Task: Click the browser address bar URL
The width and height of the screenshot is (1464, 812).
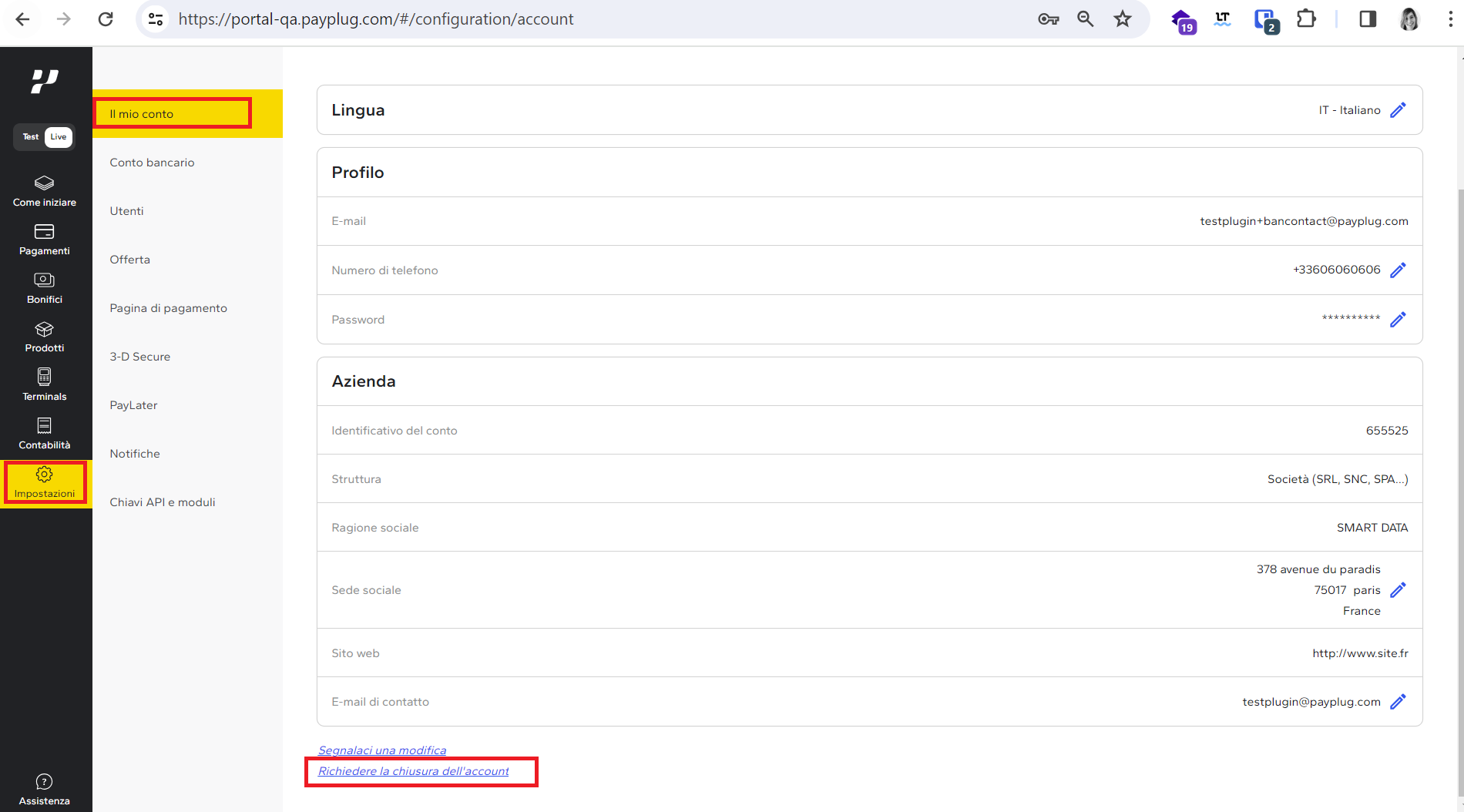Action: [x=375, y=19]
